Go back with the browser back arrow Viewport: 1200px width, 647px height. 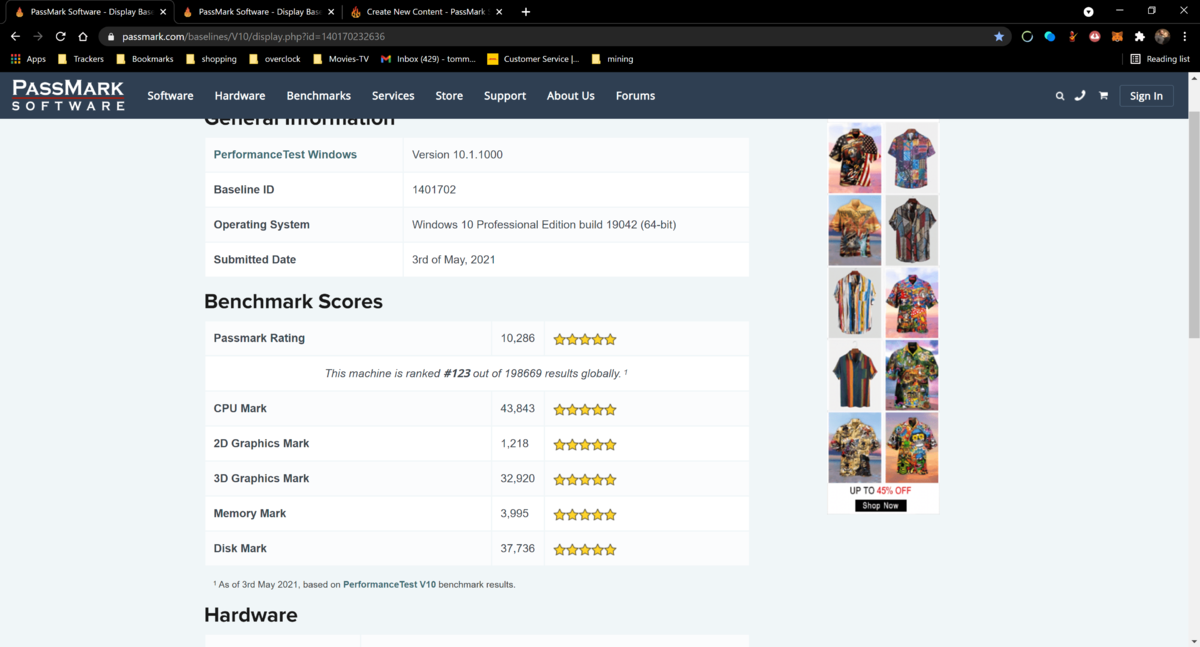(15, 36)
